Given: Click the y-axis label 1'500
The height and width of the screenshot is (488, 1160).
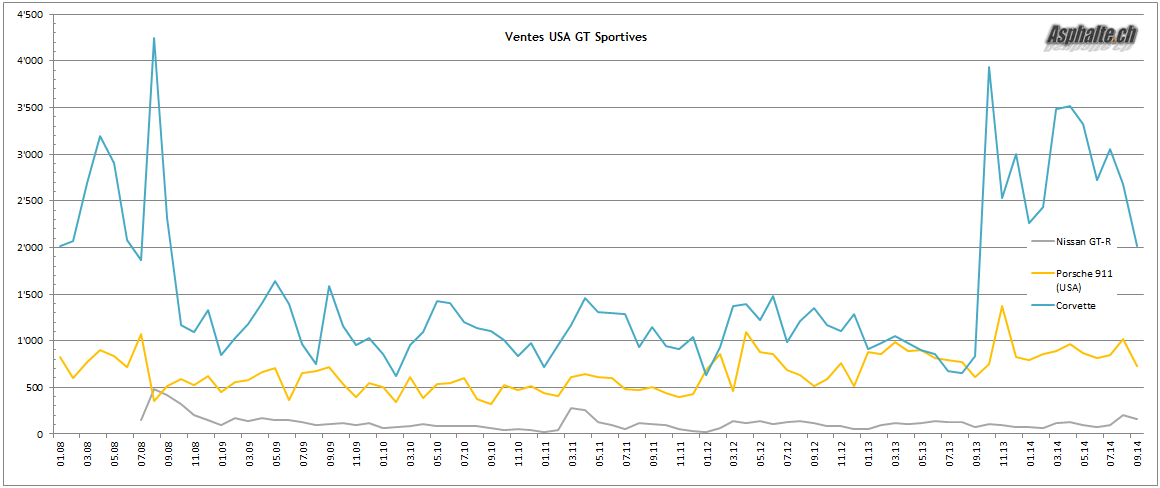Looking at the screenshot, I should pos(32,294).
